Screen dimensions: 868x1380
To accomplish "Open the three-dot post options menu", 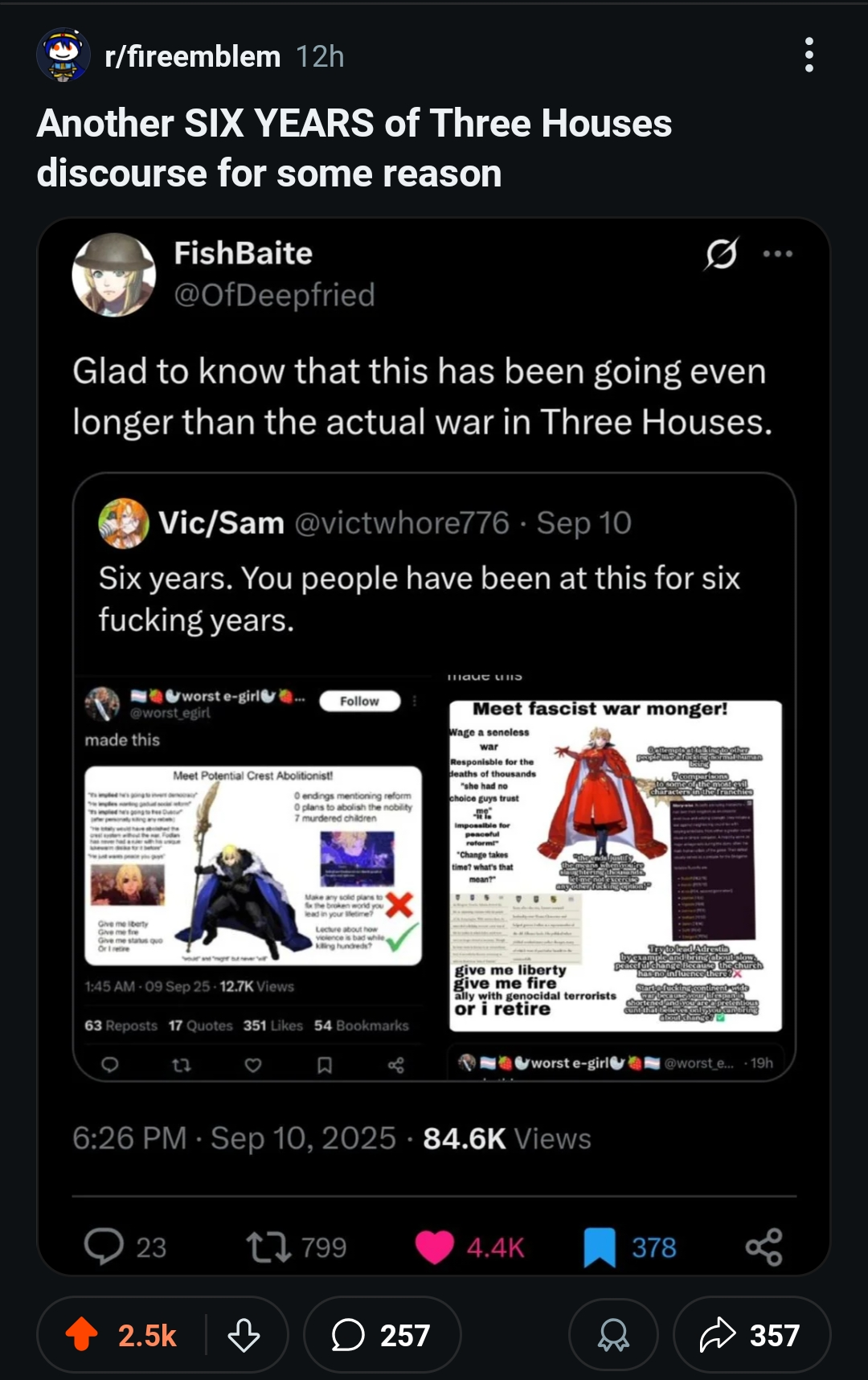I will click(x=809, y=55).
